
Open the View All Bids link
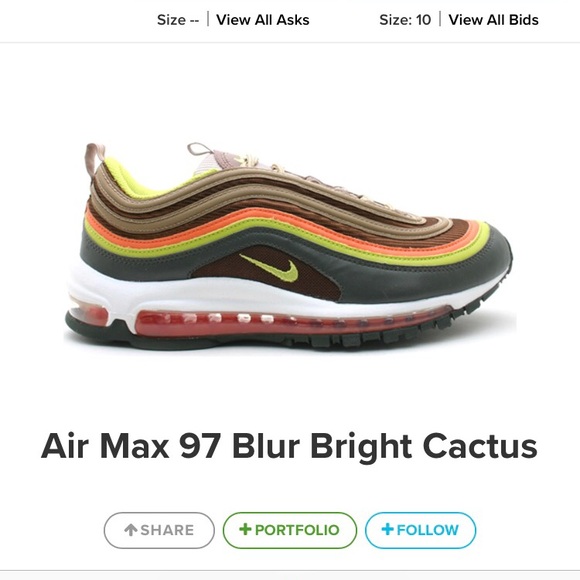493,20
